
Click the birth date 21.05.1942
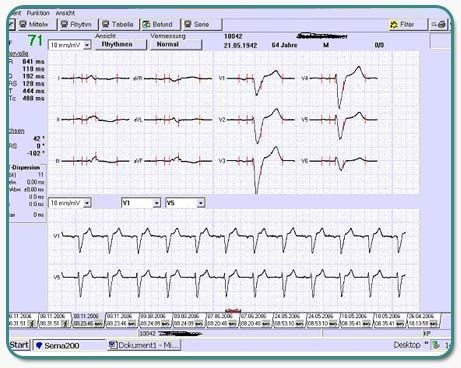pyautogui.click(x=240, y=45)
